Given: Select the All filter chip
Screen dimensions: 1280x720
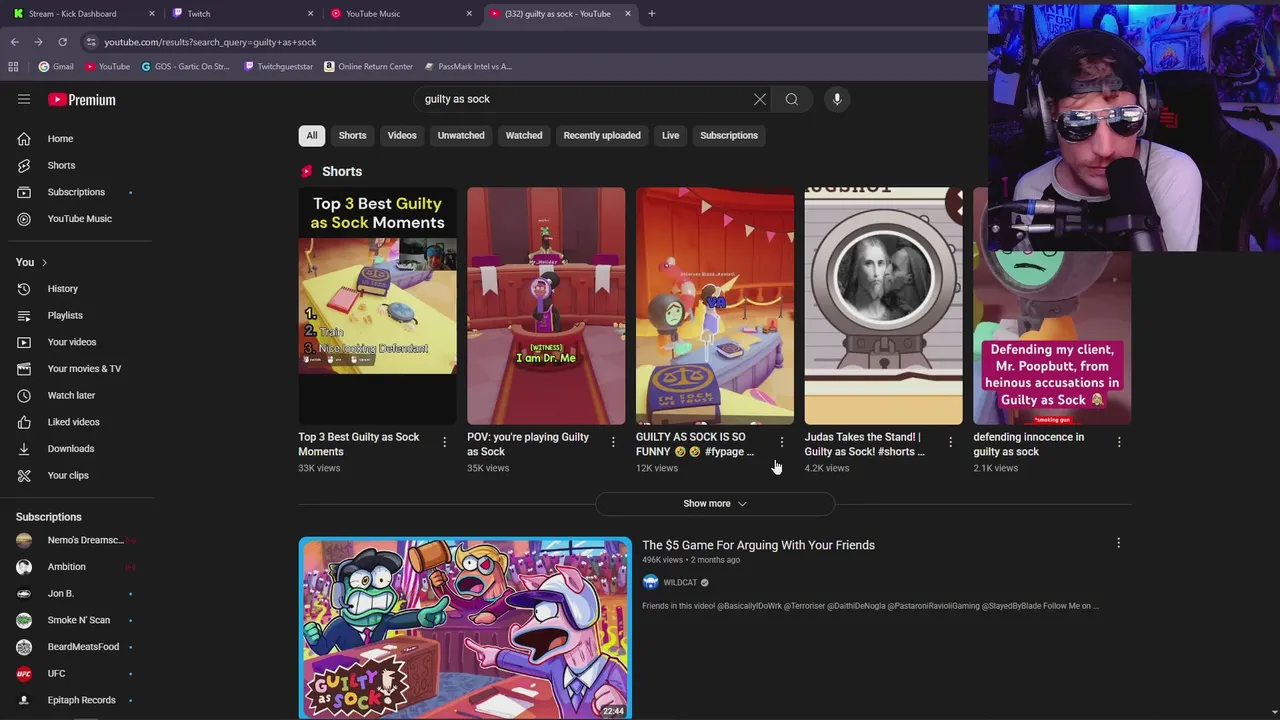Looking at the screenshot, I should click(312, 135).
